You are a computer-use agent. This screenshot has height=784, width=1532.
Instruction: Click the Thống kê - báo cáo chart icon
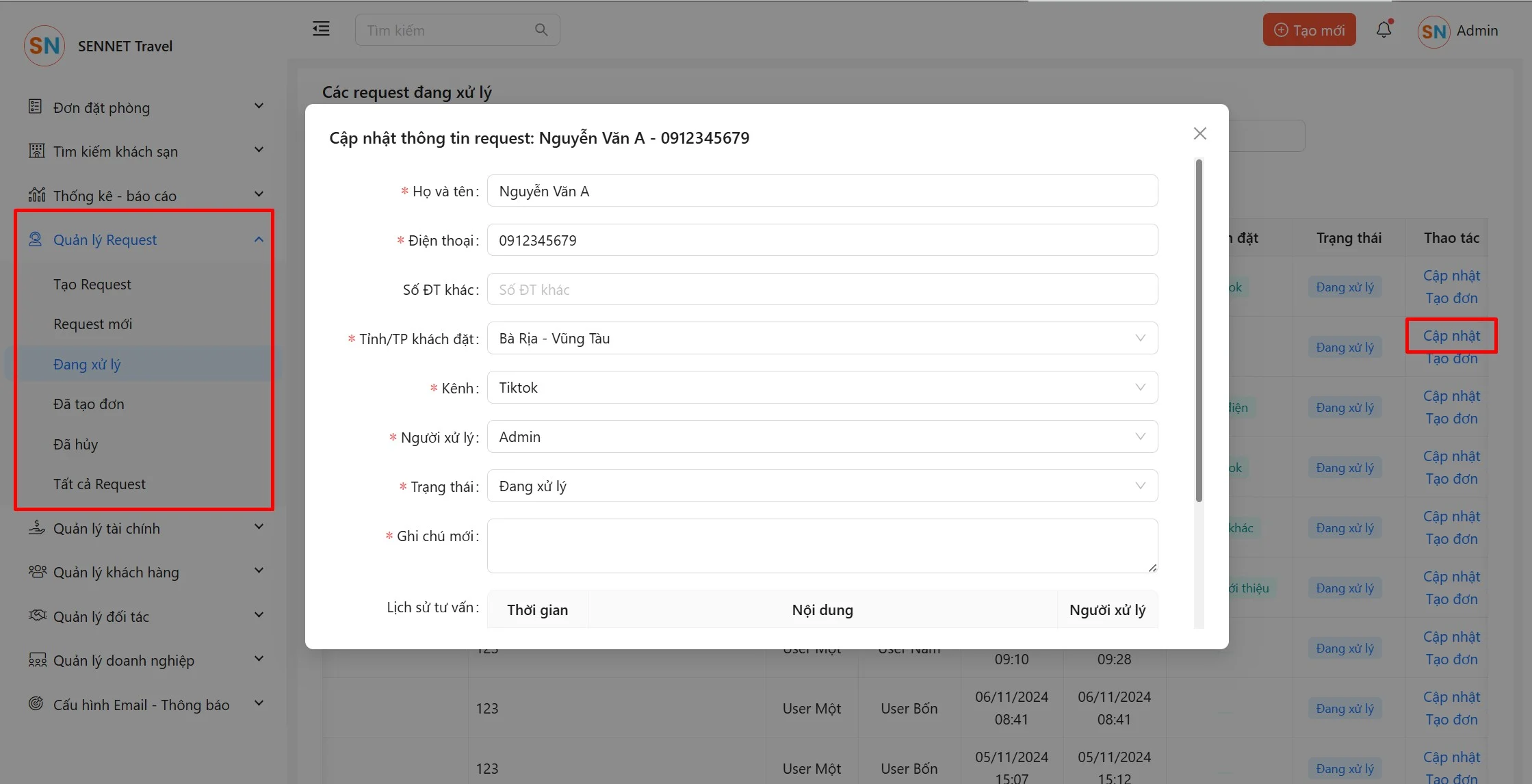(36, 195)
